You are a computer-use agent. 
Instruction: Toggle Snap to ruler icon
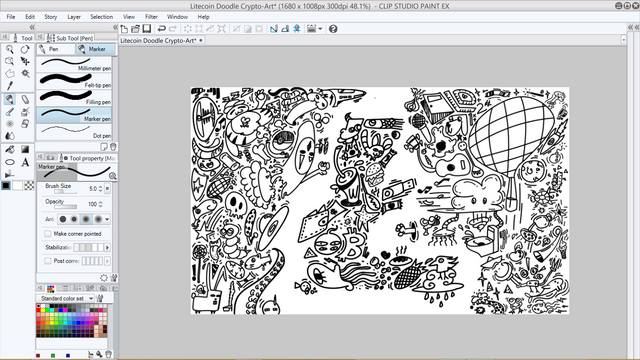tap(273, 29)
